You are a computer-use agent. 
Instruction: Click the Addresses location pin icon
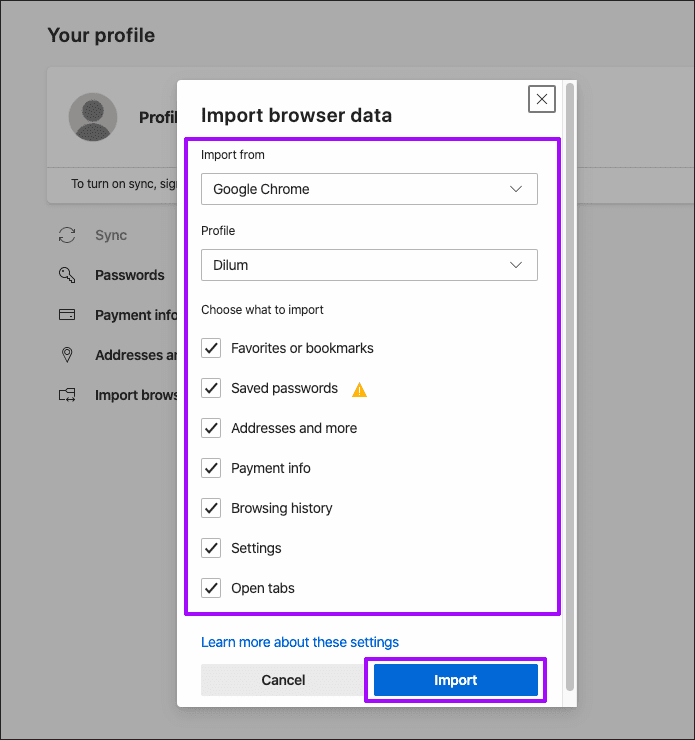68,355
